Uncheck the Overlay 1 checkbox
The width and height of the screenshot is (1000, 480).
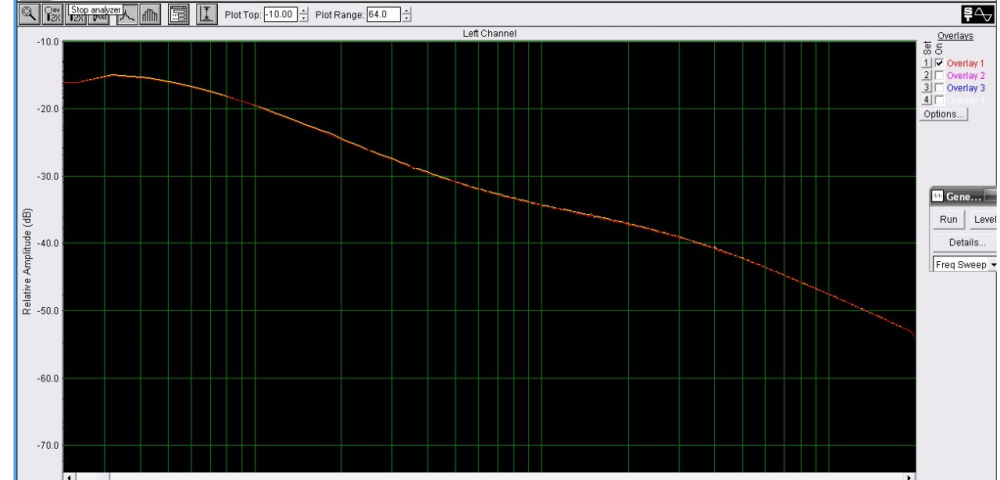[x=940, y=63]
